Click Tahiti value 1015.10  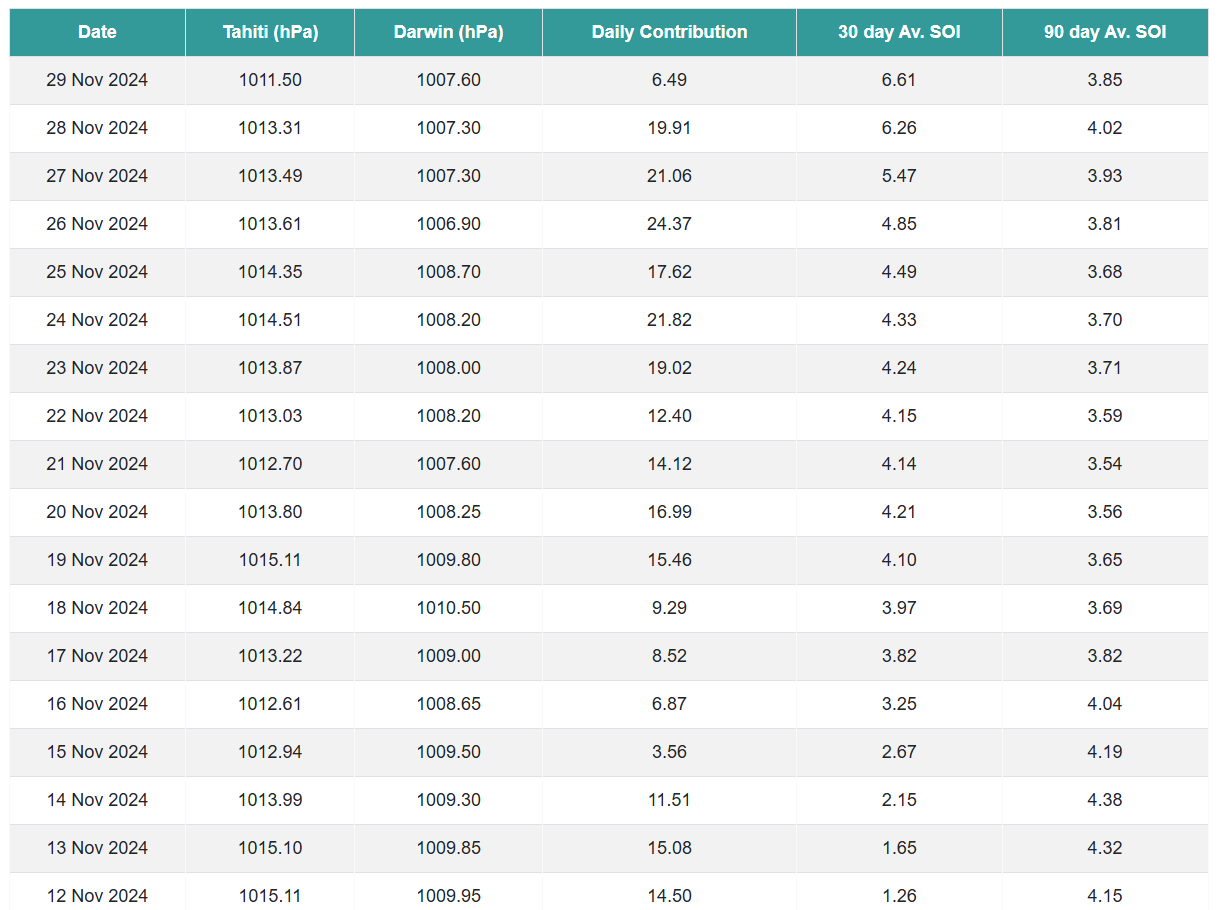270,848
